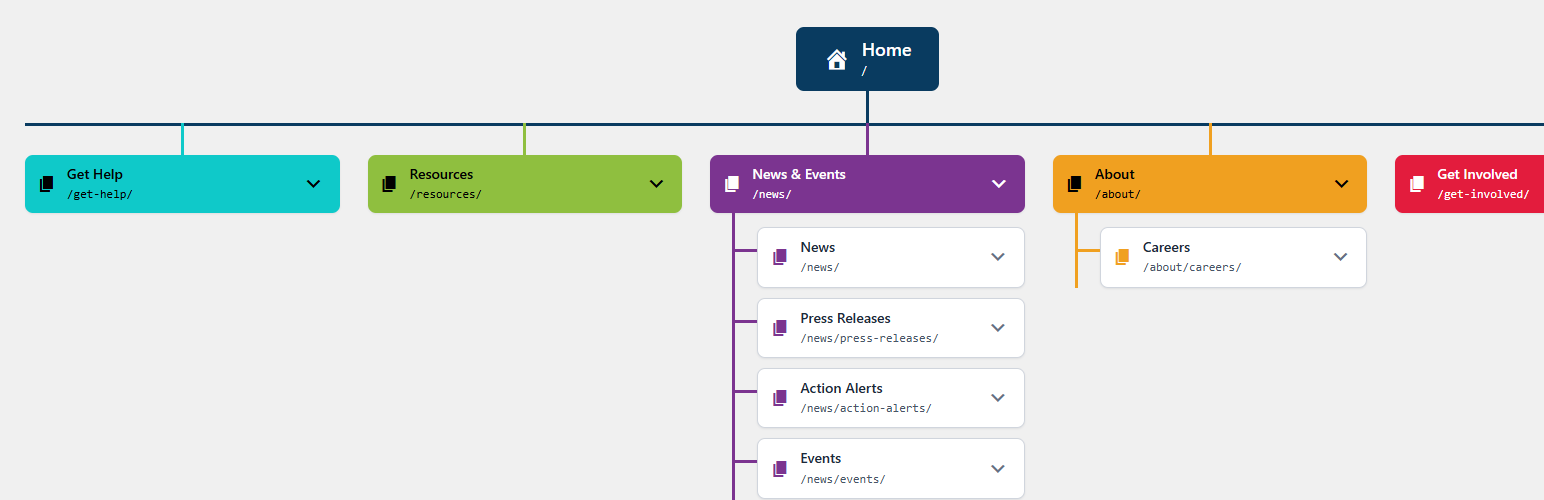The height and width of the screenshot is (500, 1544).
Task: Select the Press Releases title
Action: pyautogui.click(x=845, y=318)
